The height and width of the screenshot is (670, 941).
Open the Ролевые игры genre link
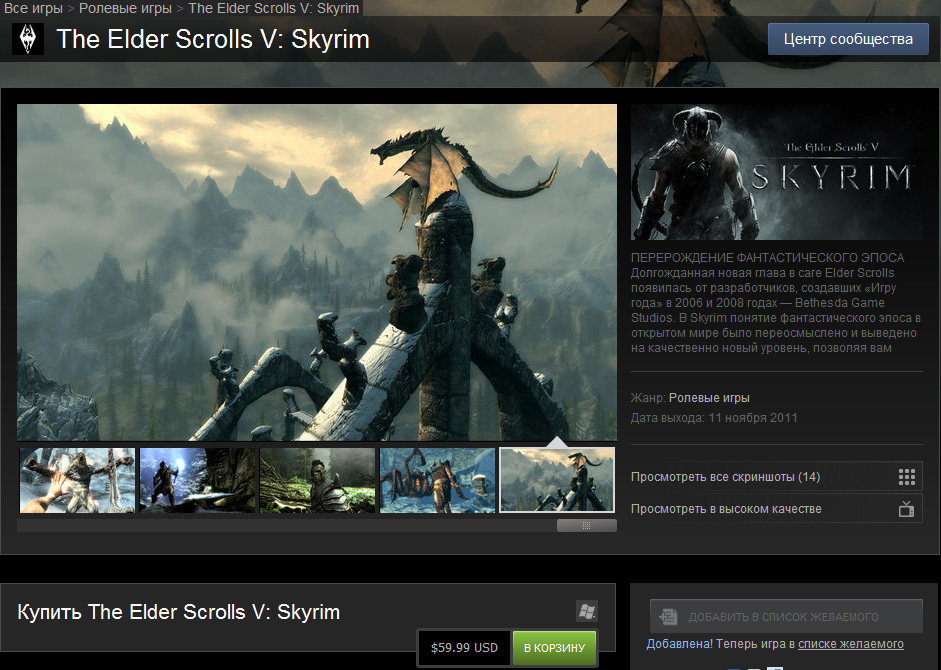pyautogui.click(x=709, y=397)
